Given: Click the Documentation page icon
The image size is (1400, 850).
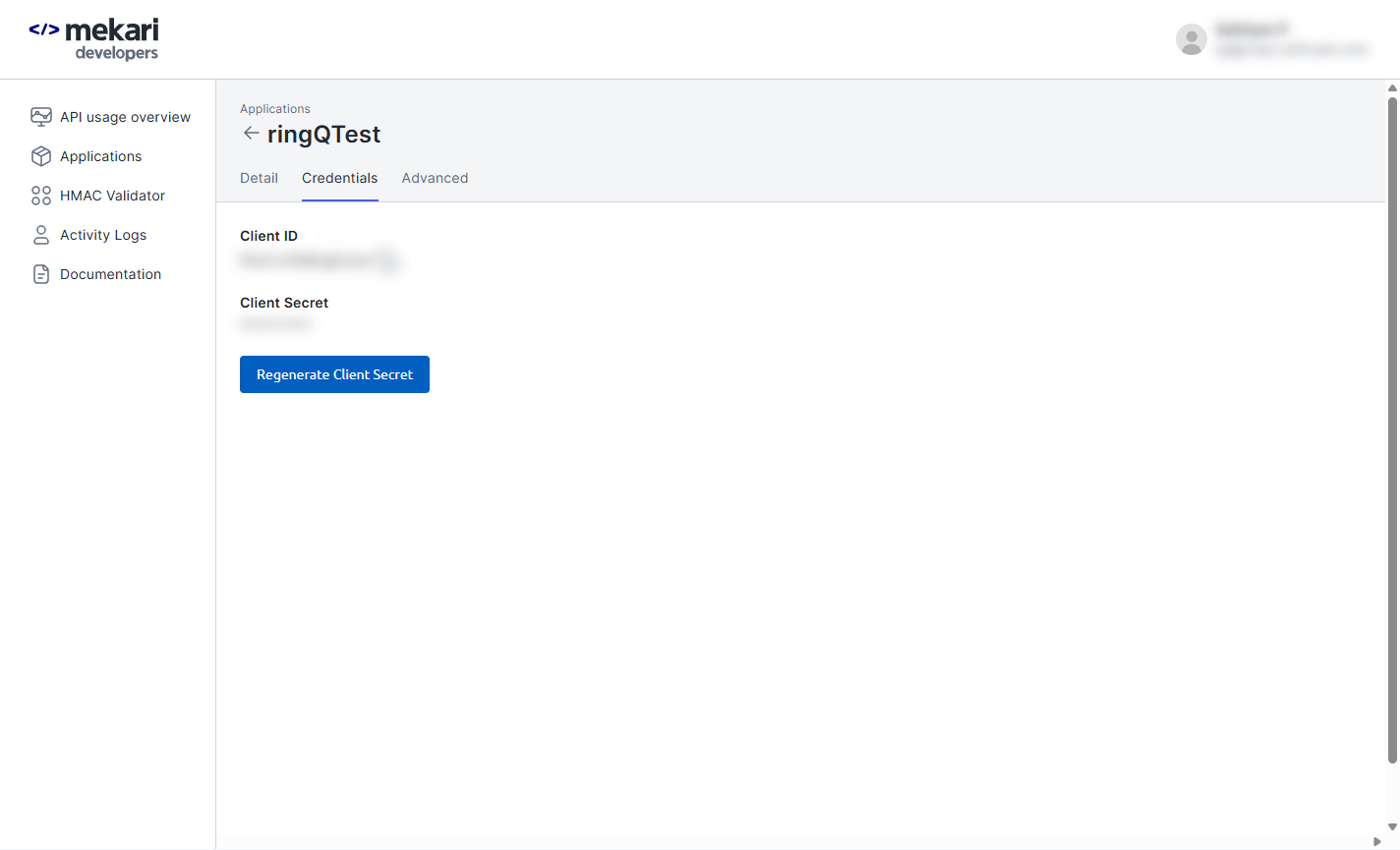Looking at the screenshot, I should 41,274.
